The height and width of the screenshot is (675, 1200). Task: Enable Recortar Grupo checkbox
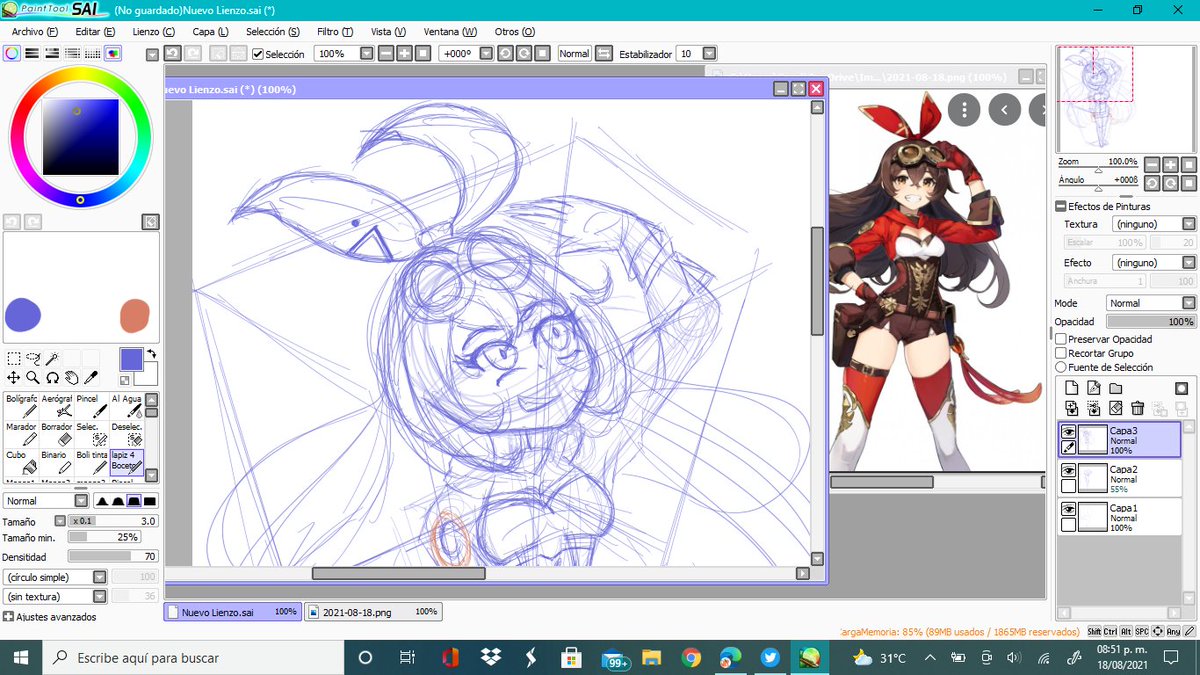click(1061, 353)
